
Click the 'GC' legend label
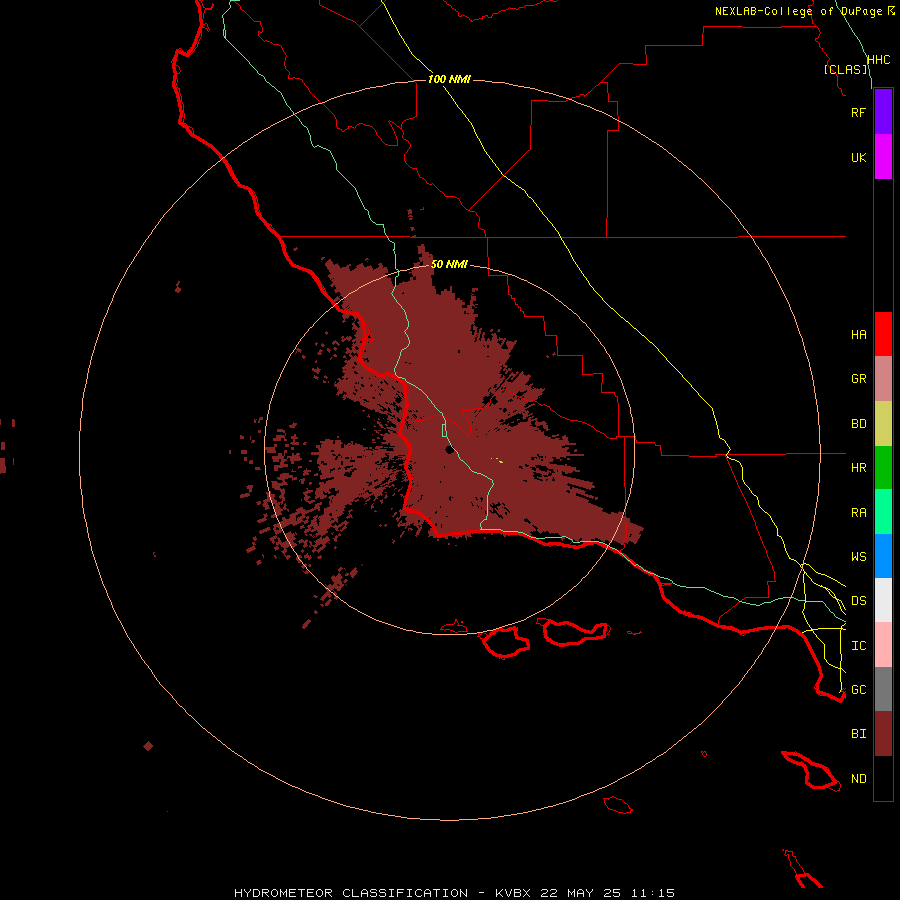click(x=858, y=689)
